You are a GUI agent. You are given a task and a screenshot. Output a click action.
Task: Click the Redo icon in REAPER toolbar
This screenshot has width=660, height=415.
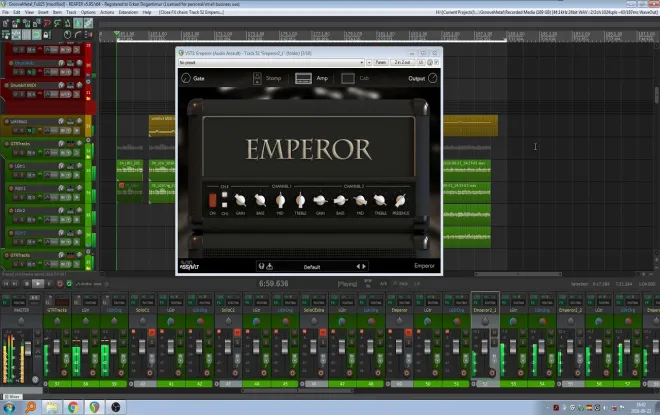pos(57,24)
